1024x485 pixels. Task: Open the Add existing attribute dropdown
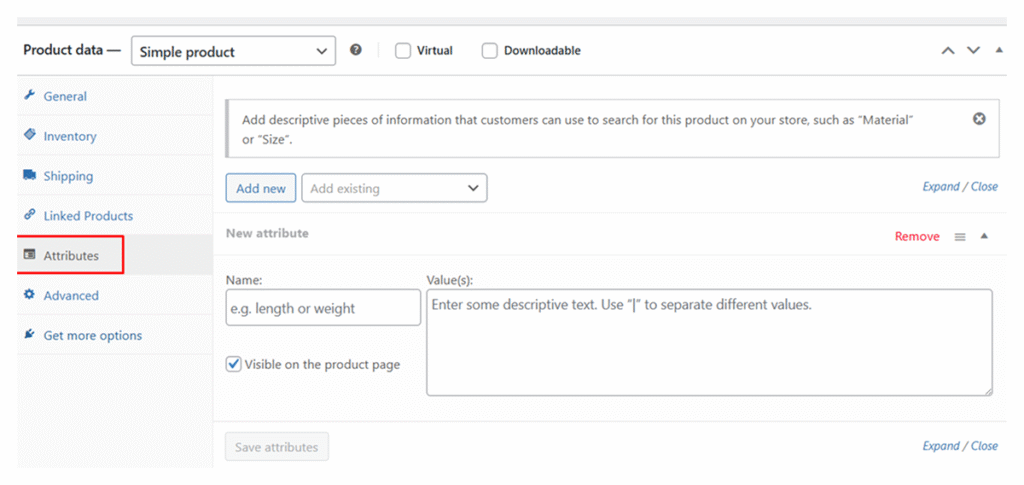tap(394, 188)
